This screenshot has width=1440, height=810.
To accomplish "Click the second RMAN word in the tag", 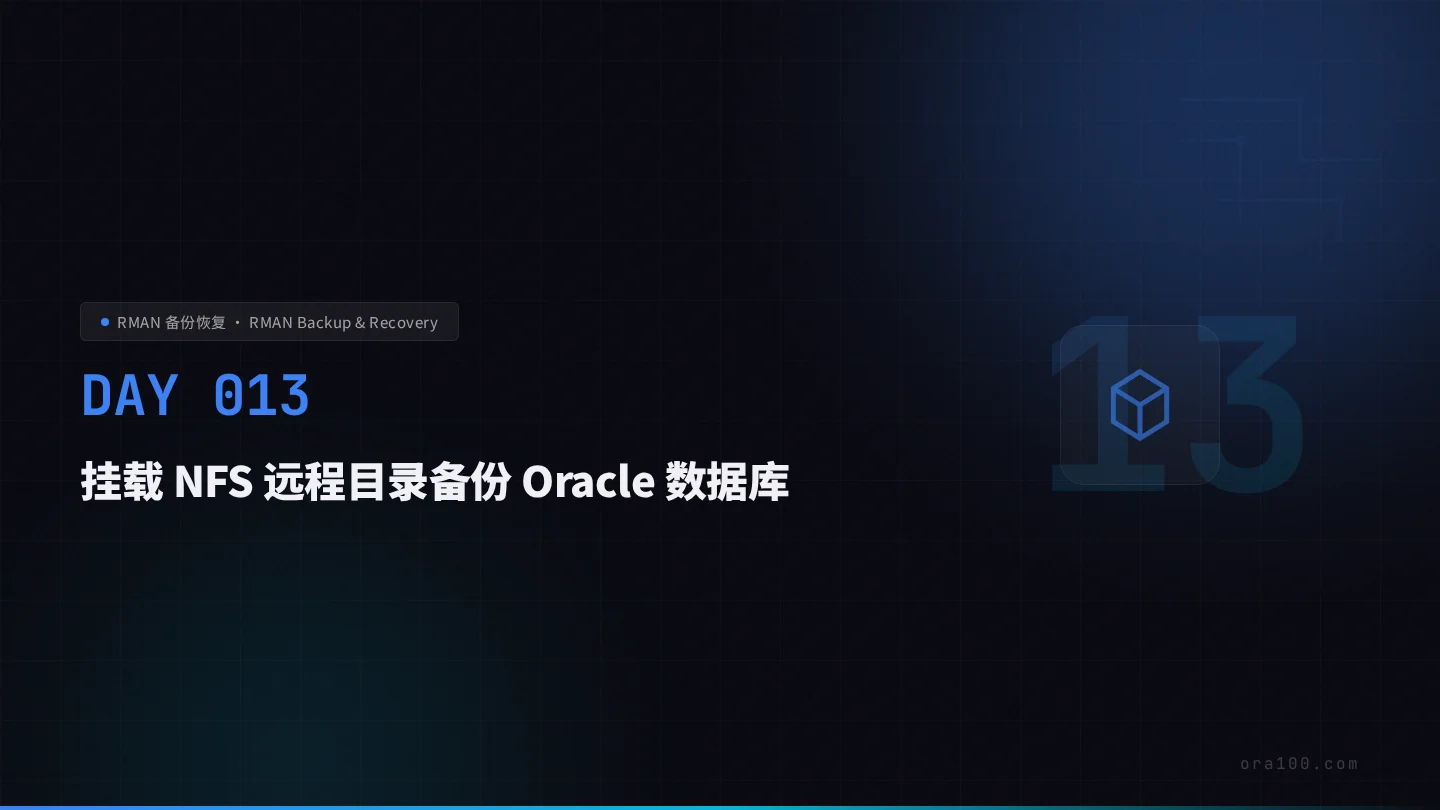I will coord(270,323).
